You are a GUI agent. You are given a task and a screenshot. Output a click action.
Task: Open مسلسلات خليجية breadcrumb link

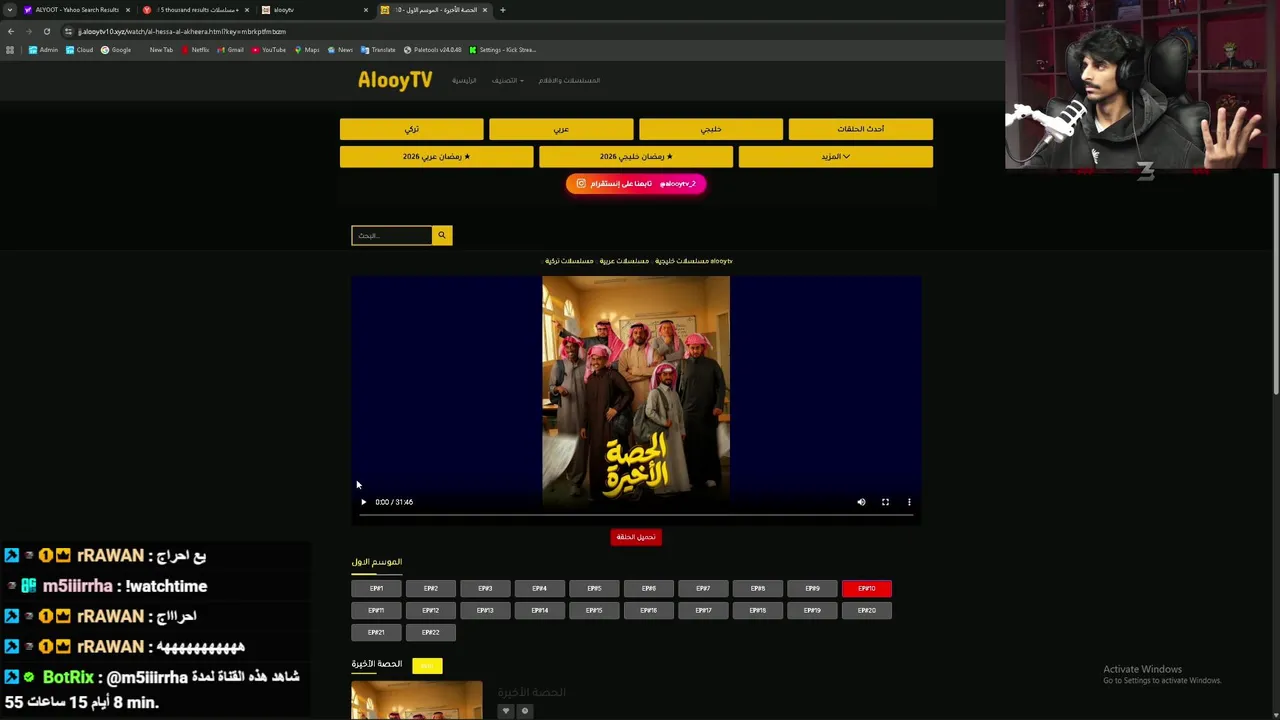coord(682,261)
